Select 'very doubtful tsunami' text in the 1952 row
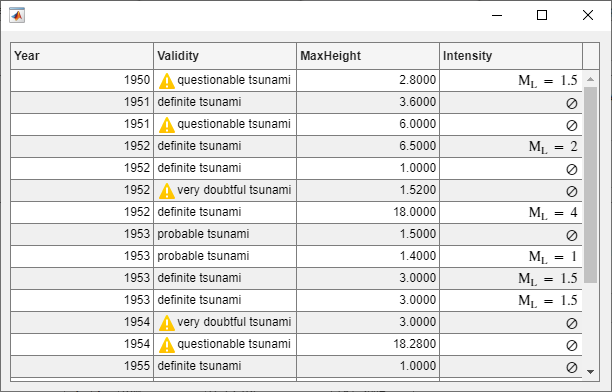The width and height of the screenshot is (612, 392). (234, 190)
